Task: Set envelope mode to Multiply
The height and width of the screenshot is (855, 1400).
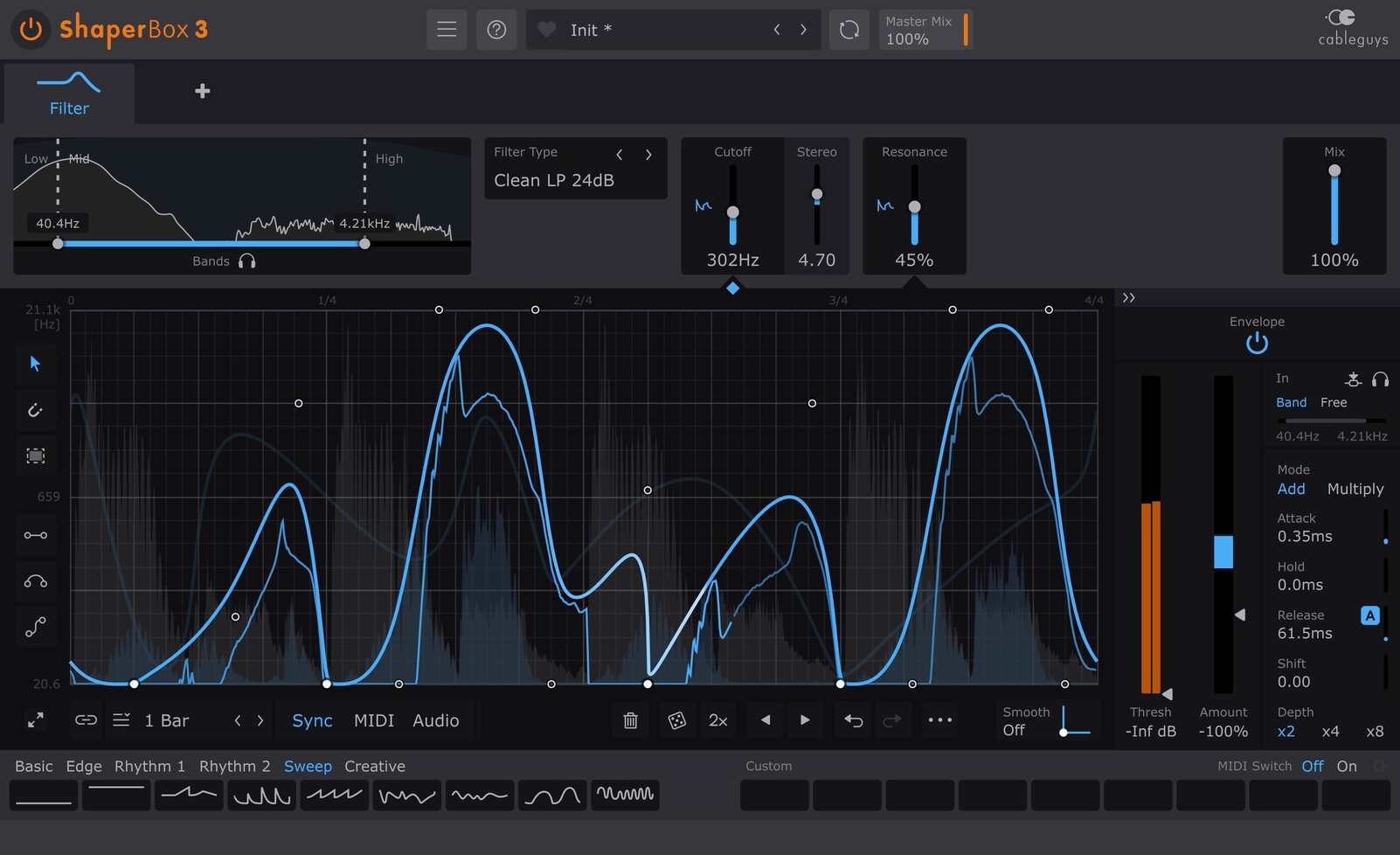Action: [1355, 489]
